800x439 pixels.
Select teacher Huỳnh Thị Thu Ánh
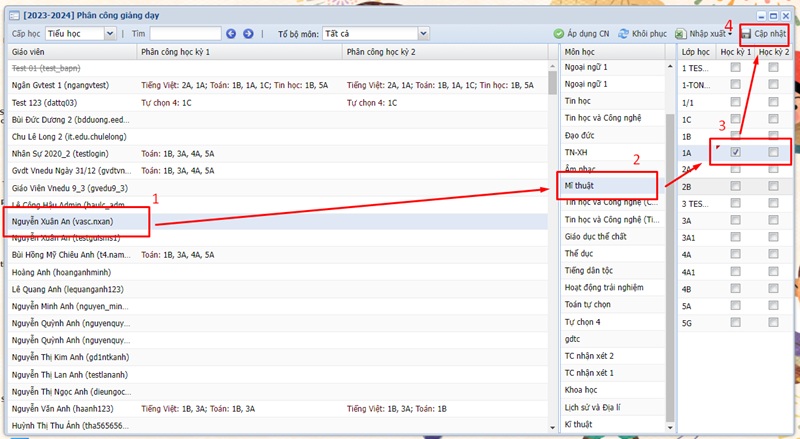point(70,426)
